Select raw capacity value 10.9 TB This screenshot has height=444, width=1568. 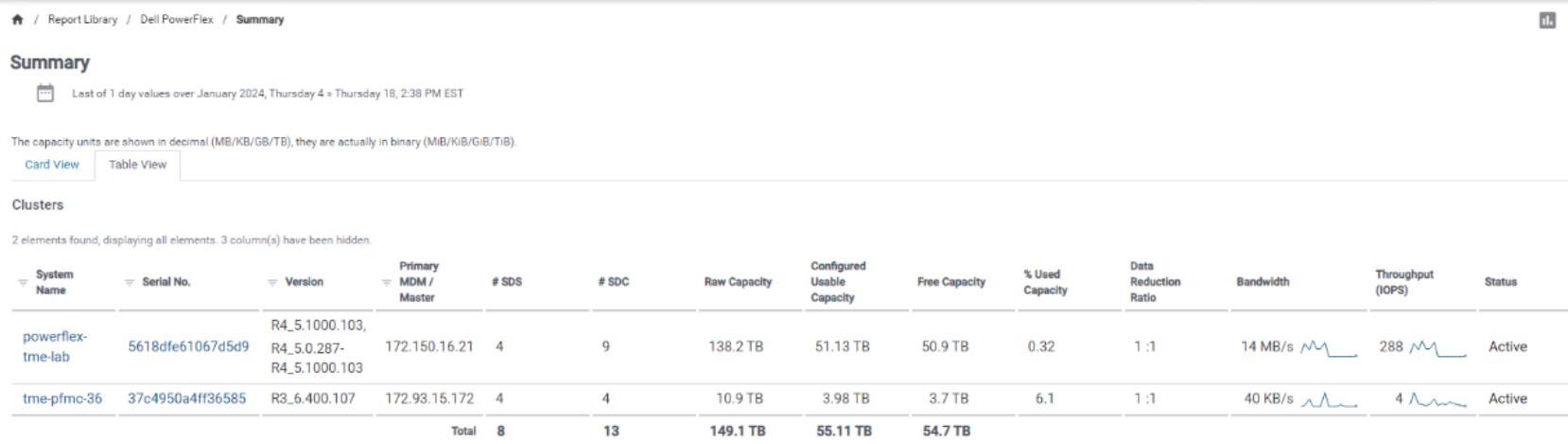pyautogui.click(x=740, y=399)
